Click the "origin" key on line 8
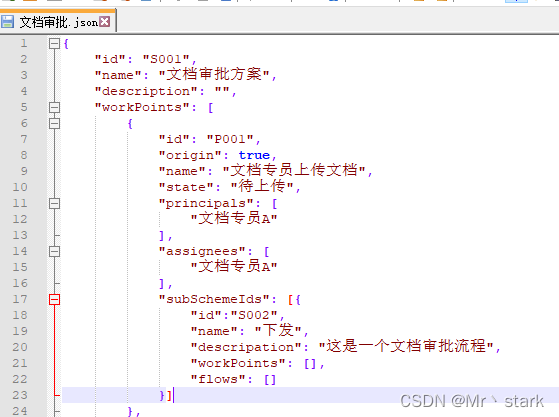This screenshot has width=559, height=417. click(190, 156)
